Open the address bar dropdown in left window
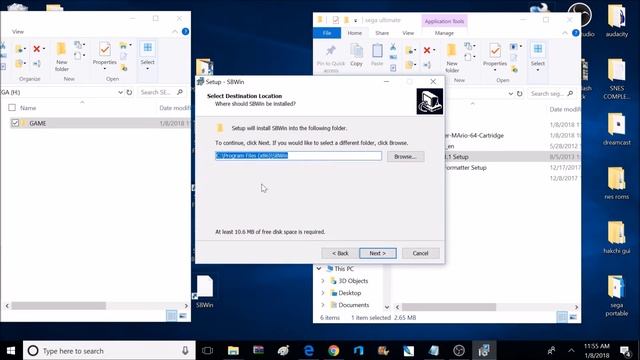The height and width of the screenshot is (360, 640). (x=120, y=92)
